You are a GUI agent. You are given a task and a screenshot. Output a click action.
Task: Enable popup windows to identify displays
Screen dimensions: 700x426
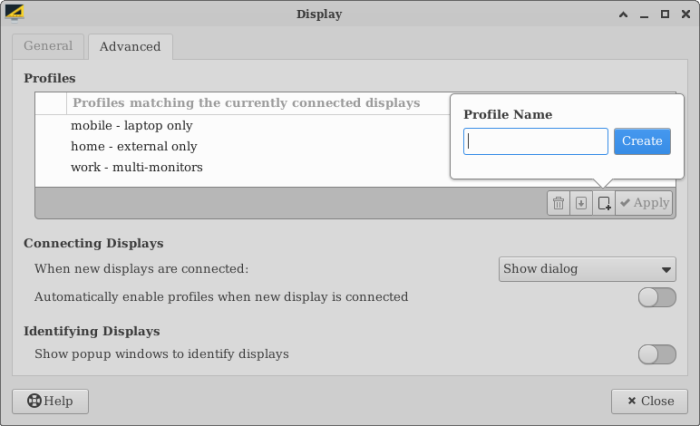pos(657,354)
